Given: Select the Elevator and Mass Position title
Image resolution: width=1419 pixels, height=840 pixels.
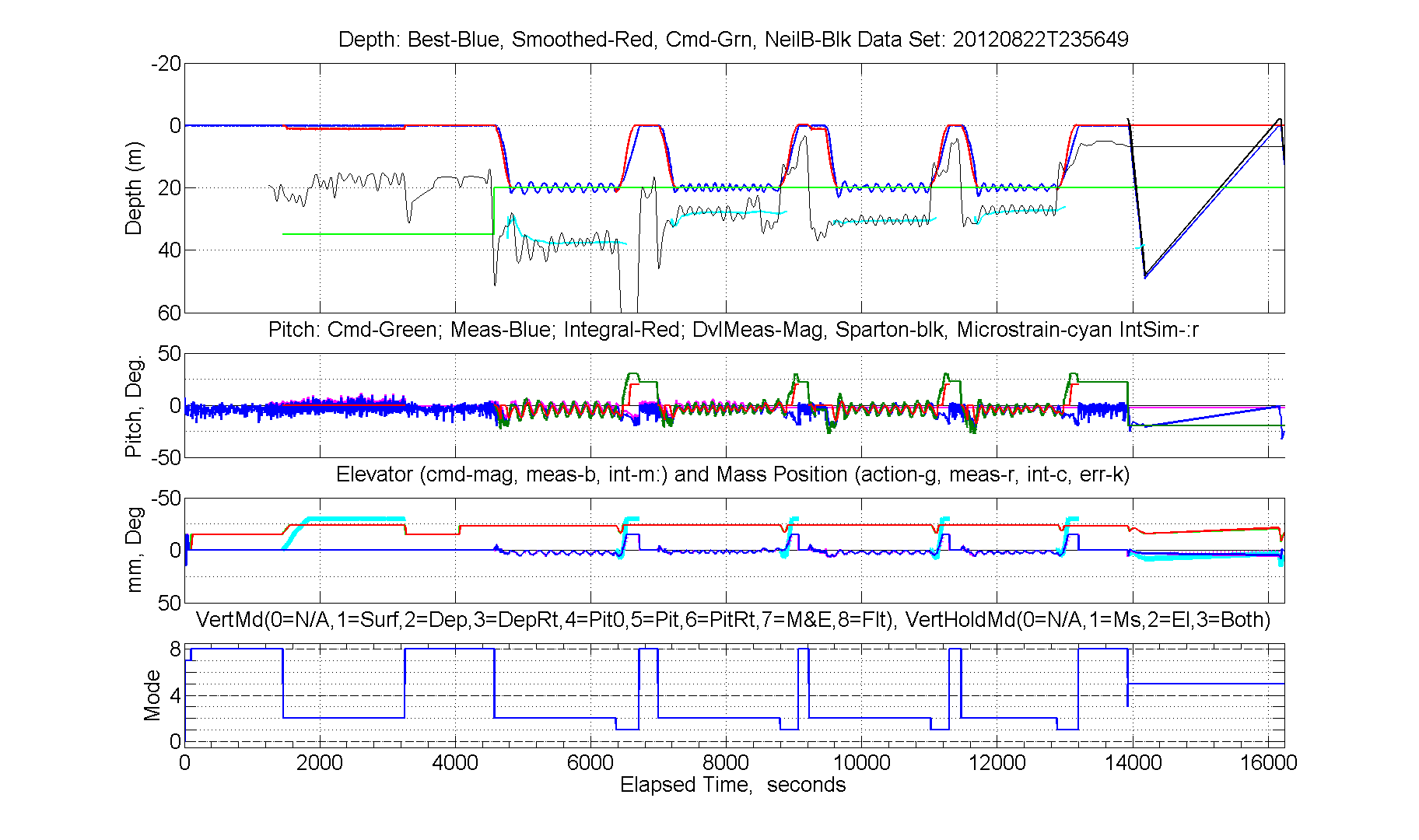Looking at the screenshot, I should pyautogui.click(x=733, y=474).
